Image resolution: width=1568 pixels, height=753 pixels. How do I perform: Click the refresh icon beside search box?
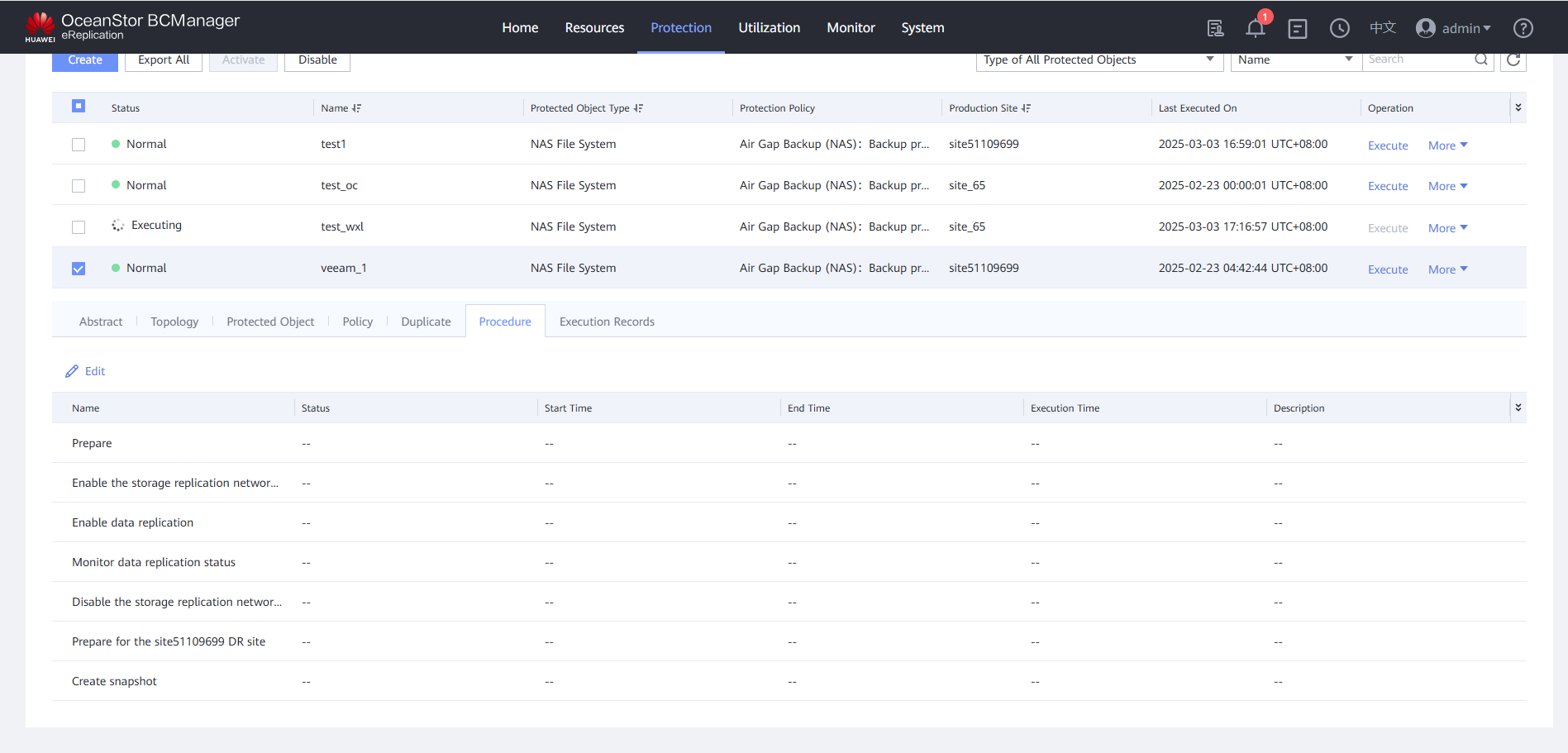pyautogui.click(x=1513, y=60)
